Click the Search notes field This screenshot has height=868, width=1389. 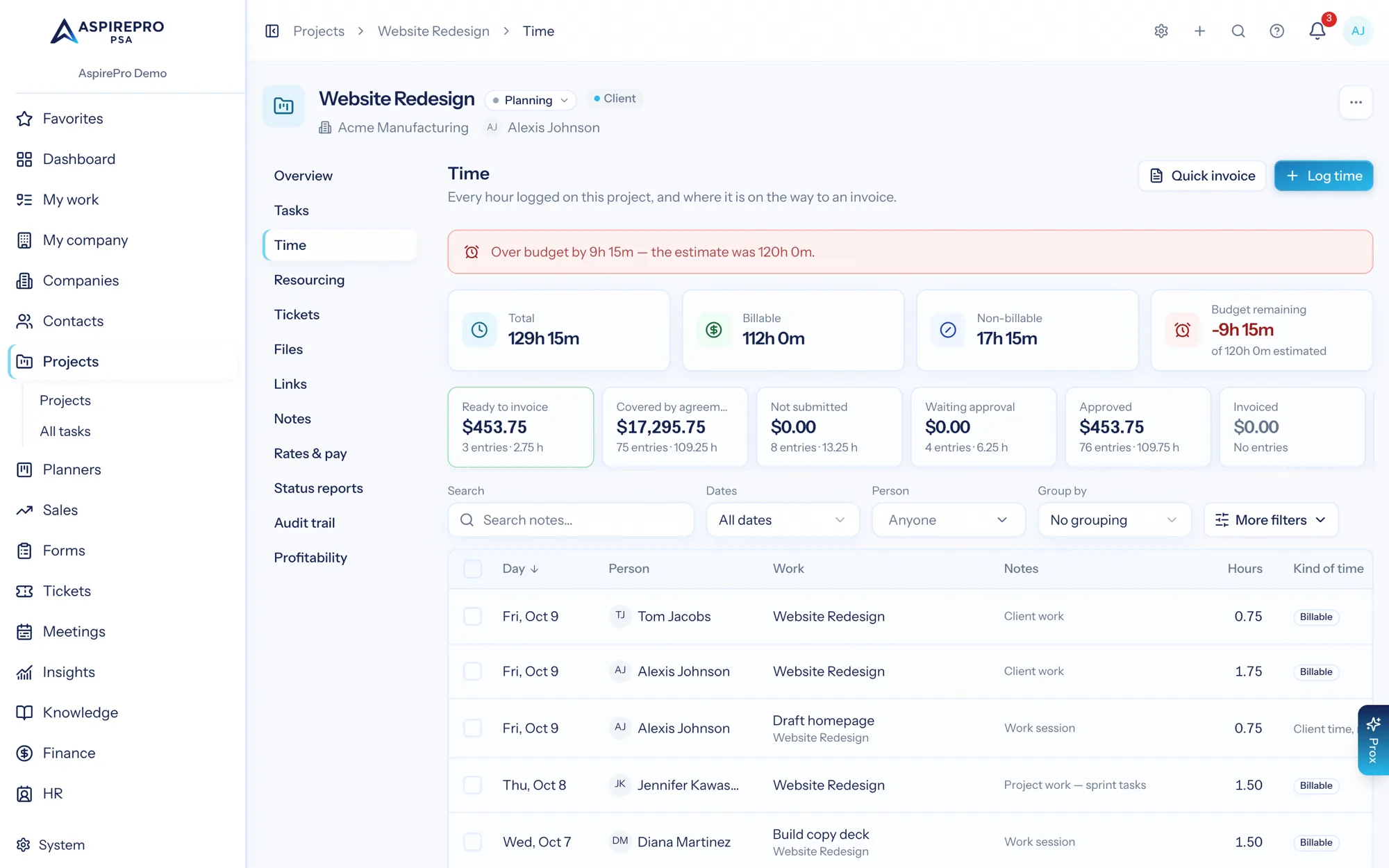click(571, 520)
